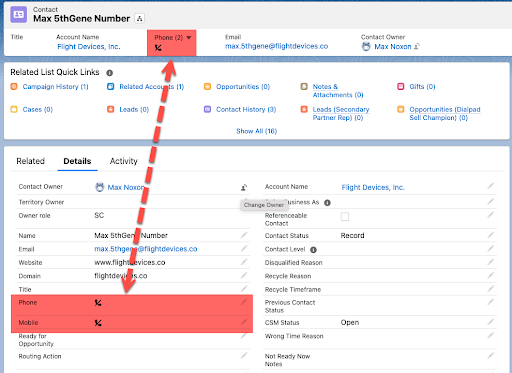Click the Opportunities (0) crown icon

(x=207, y=87)
